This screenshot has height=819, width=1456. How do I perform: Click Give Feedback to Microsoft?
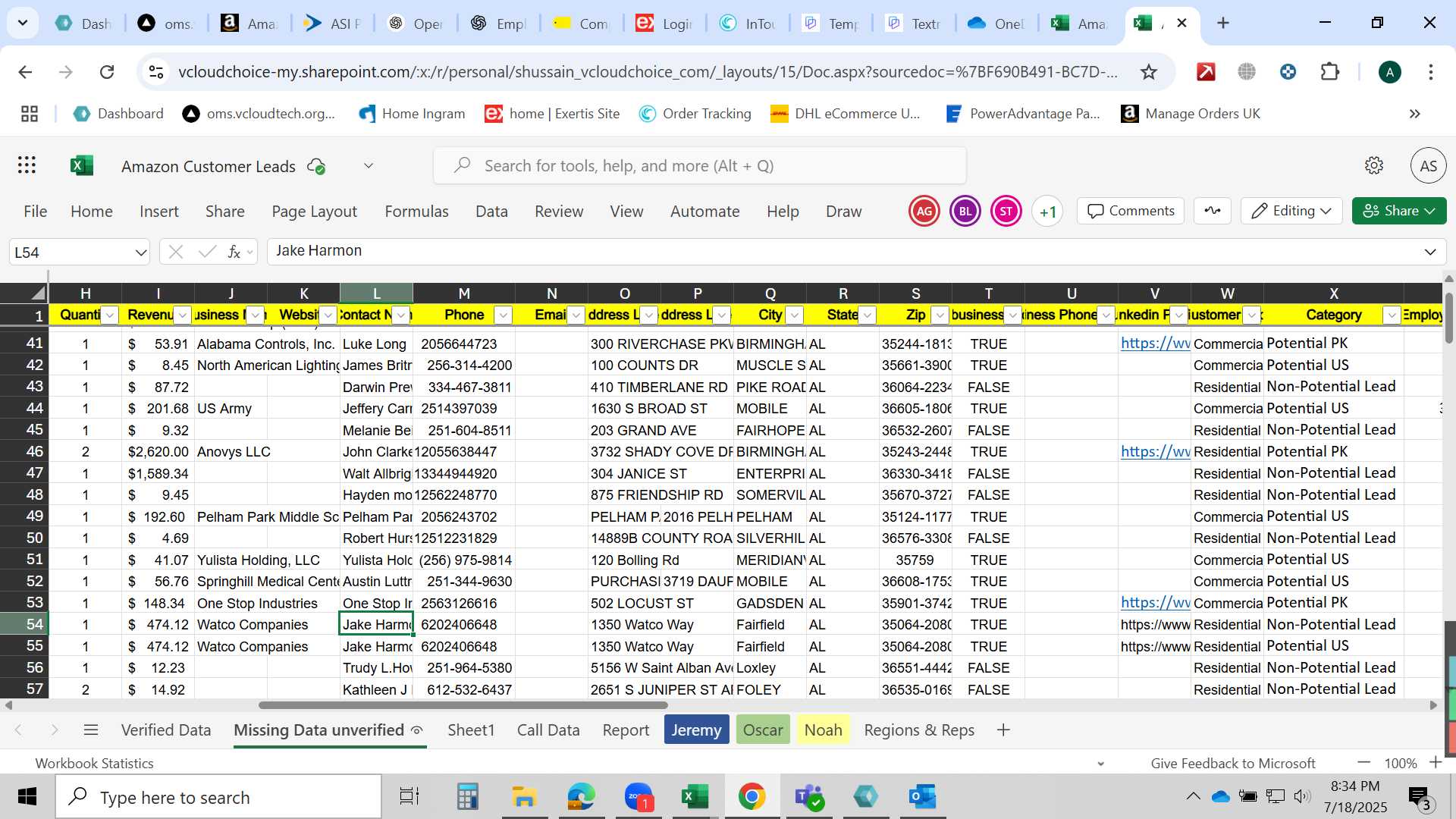1232,763
